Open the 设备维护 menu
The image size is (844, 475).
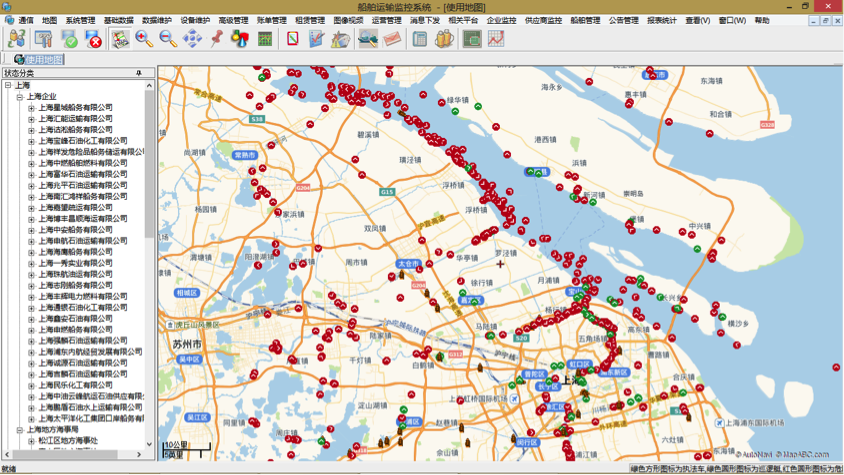click(x=195, y=20)
